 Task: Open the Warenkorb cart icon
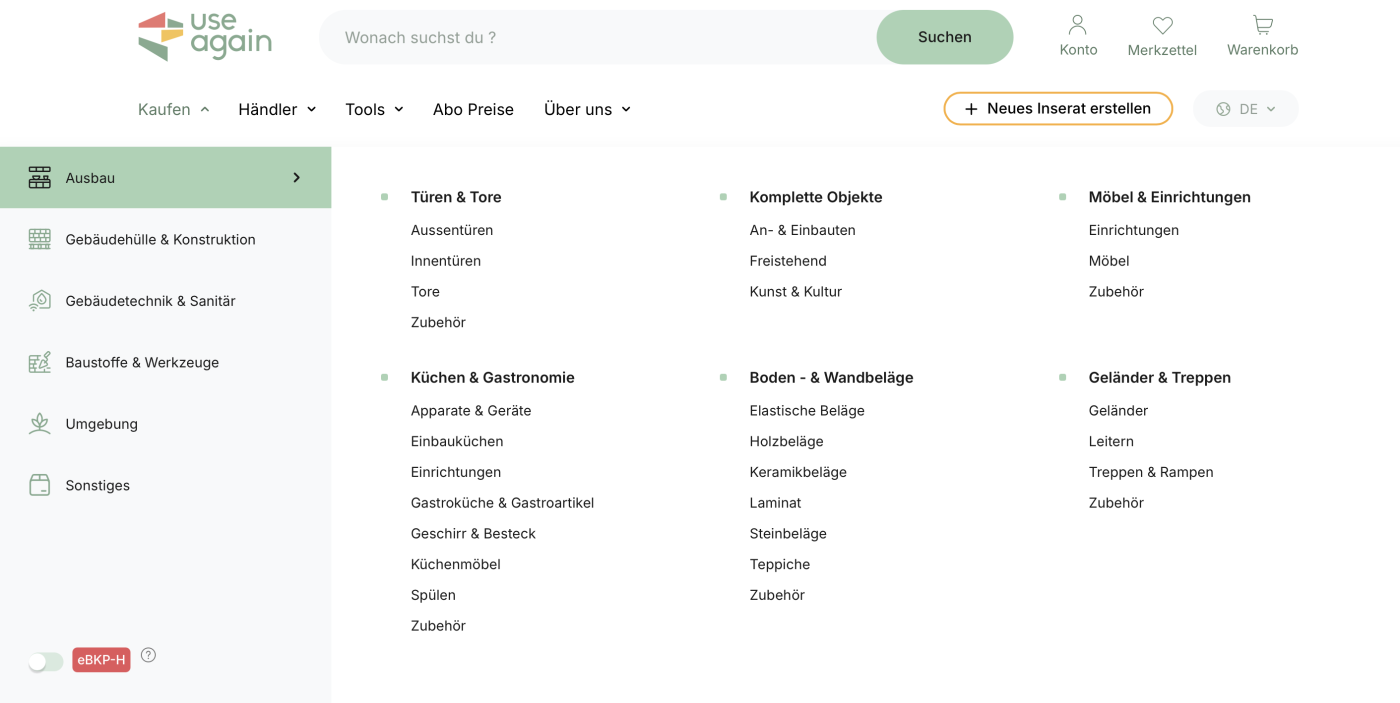1262,25
